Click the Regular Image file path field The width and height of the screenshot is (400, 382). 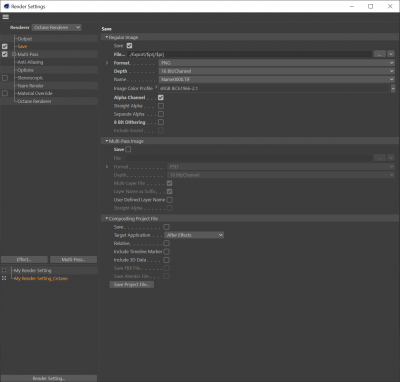pyautogui.click(x=250, y=54)
